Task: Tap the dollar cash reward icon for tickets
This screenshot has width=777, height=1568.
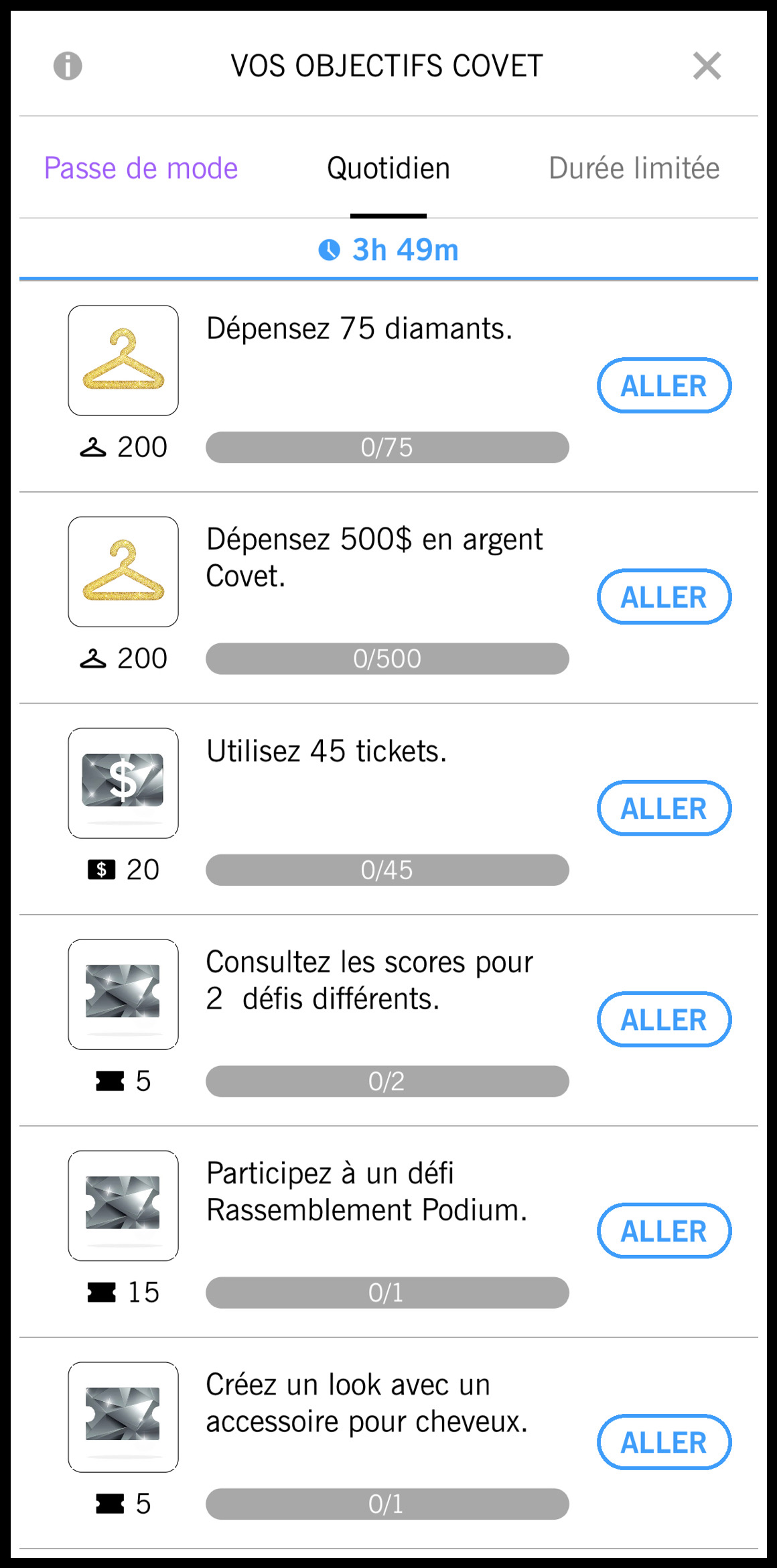Action: (123, 783)
